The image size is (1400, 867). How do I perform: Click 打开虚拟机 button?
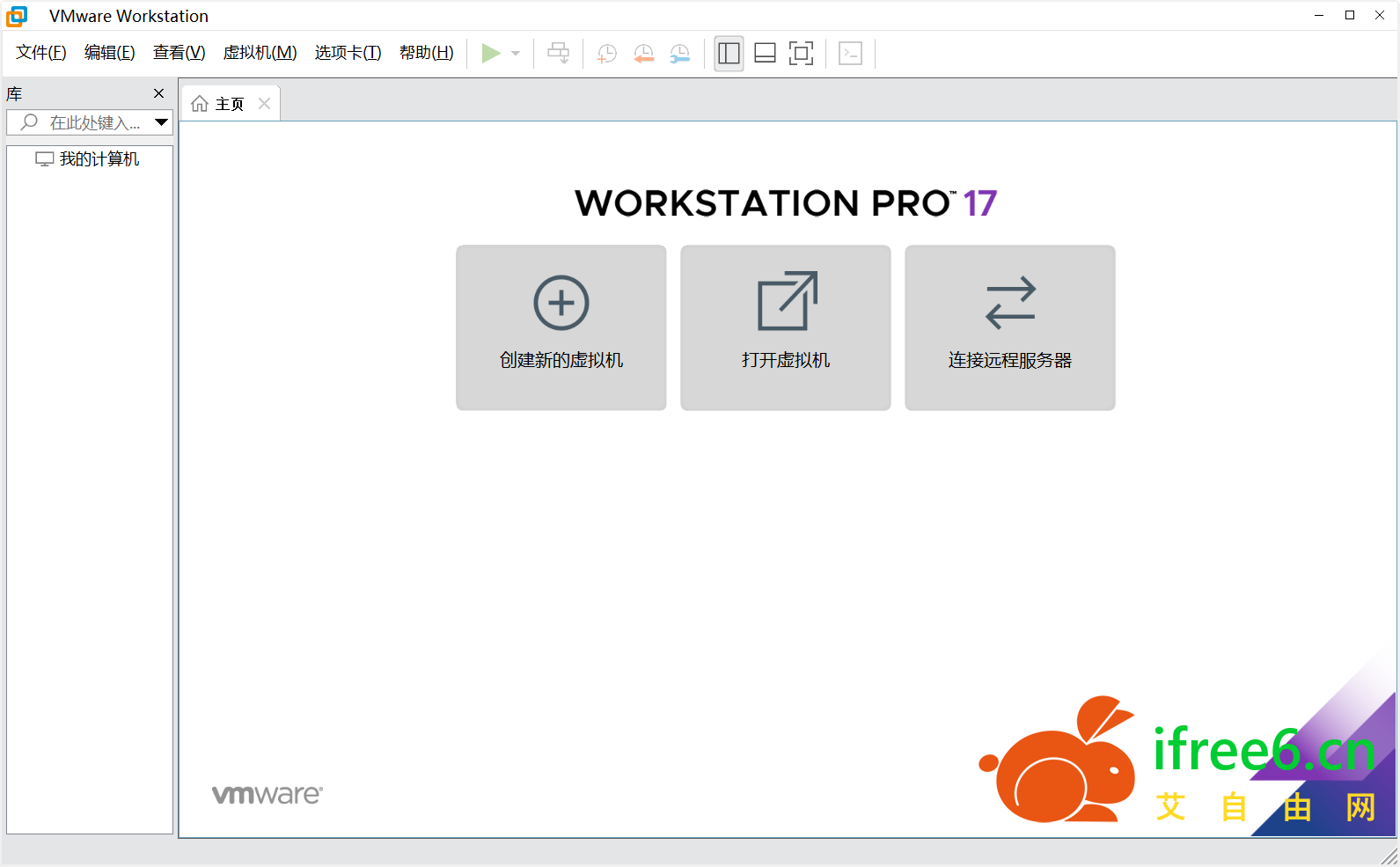pyautogui.click(x=785, y=327)
